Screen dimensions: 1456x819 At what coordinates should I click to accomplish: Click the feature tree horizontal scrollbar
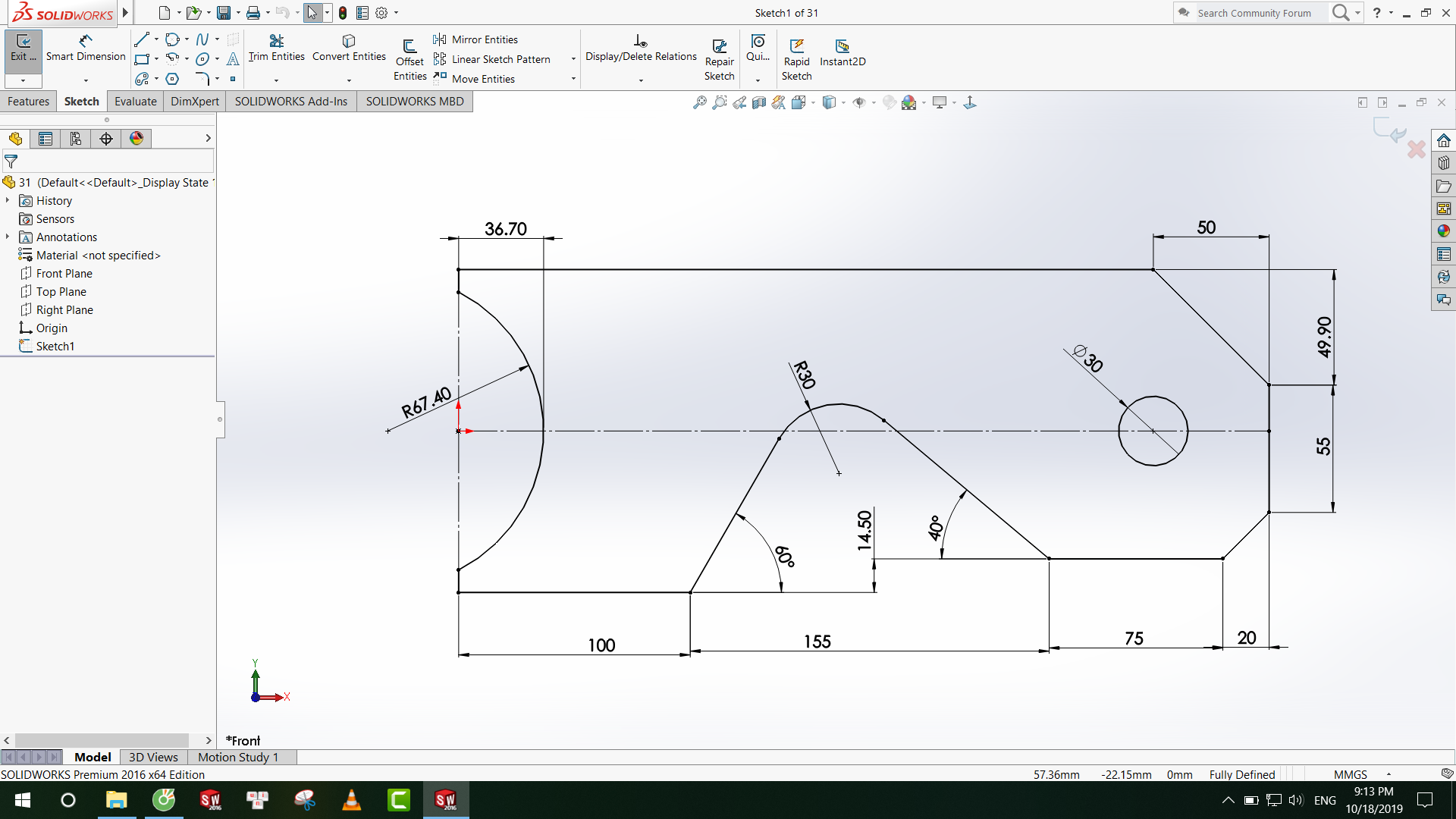click(x=102, y=740)
